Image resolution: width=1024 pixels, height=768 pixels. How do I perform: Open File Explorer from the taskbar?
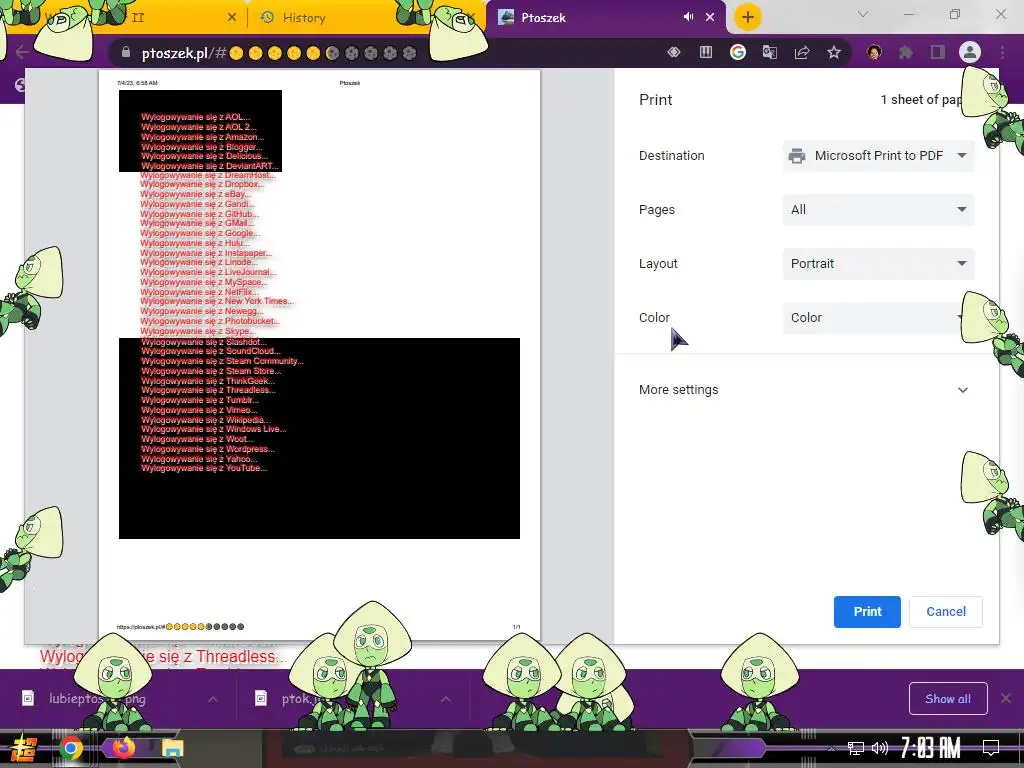coord(173,748)
